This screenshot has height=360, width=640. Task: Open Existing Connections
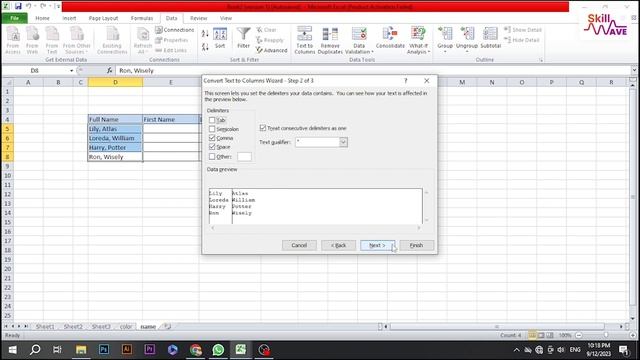point(112,40)
